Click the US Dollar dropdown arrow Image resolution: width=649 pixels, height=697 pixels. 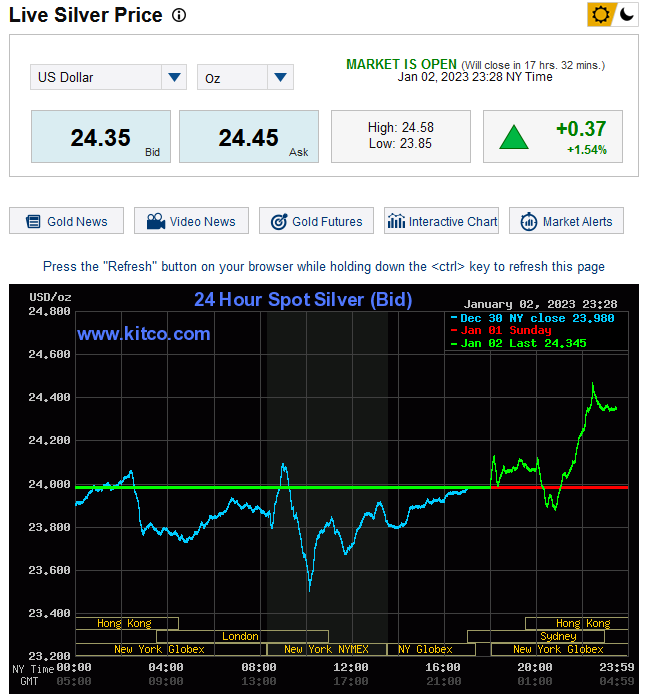174,77
